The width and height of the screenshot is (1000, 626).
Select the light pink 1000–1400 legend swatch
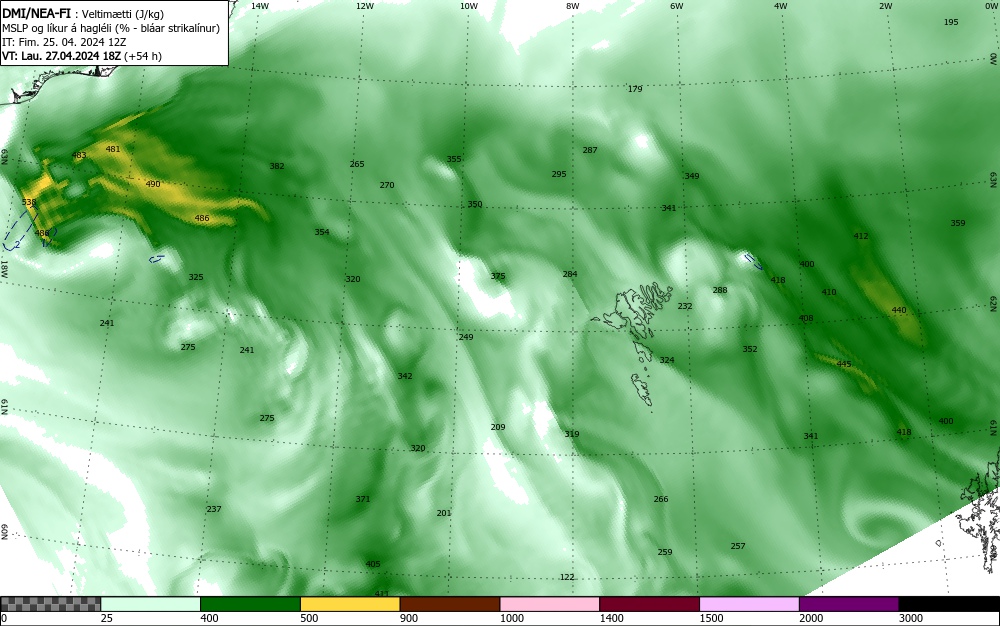(x=550, y=604)
